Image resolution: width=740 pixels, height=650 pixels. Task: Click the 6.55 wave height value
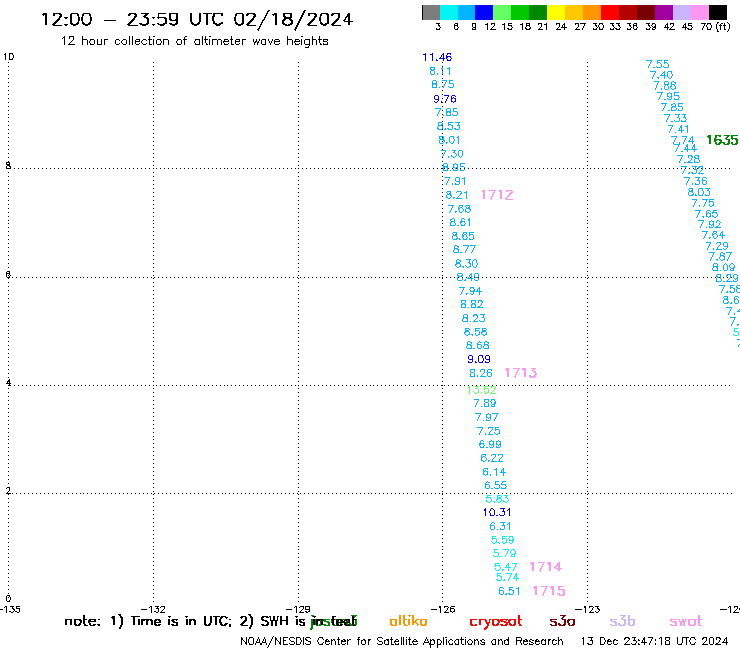[x=496, y=485]
